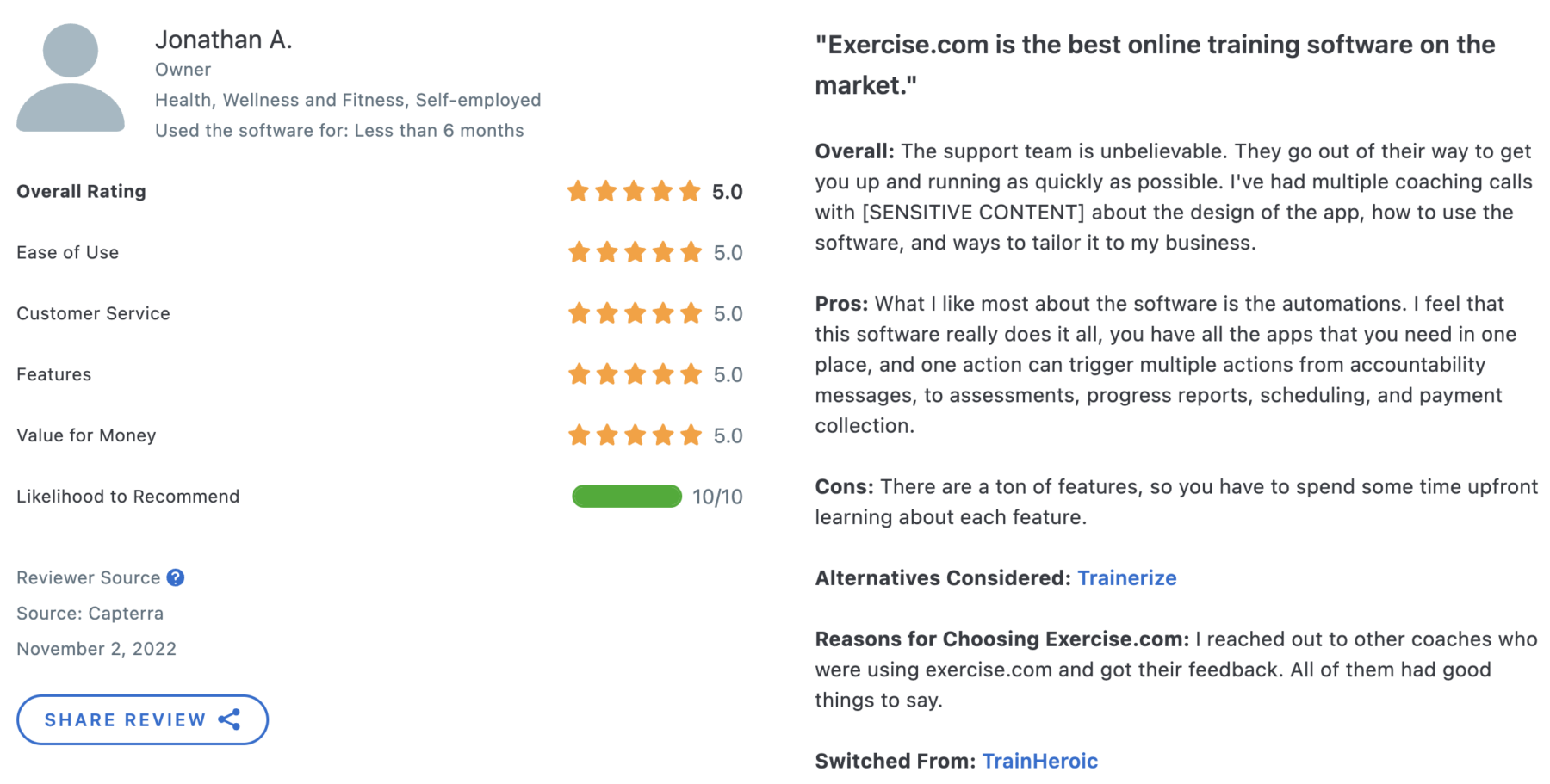Click the Source: Capterra label
This screenshot has height=784, width=1550.
pos(90,613)
